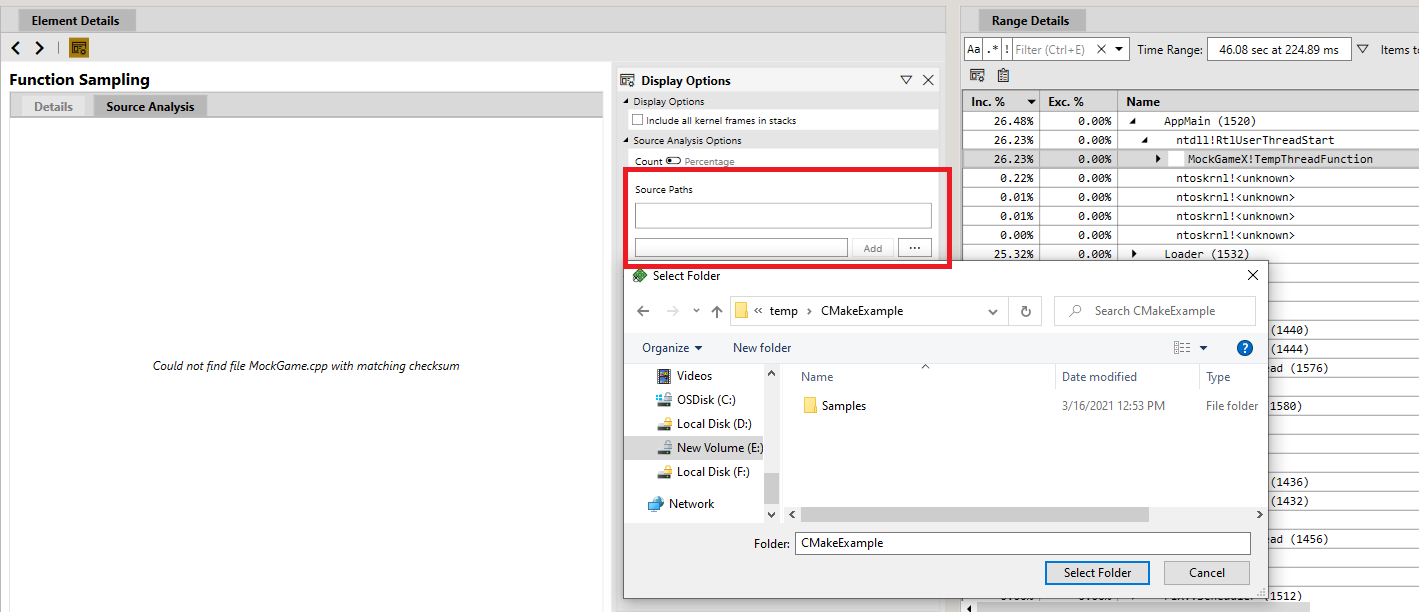Expand the MockGameX!TempThreadFunction node
The width and height of the screenshot is (1419, 612).
click(1158, 159)
